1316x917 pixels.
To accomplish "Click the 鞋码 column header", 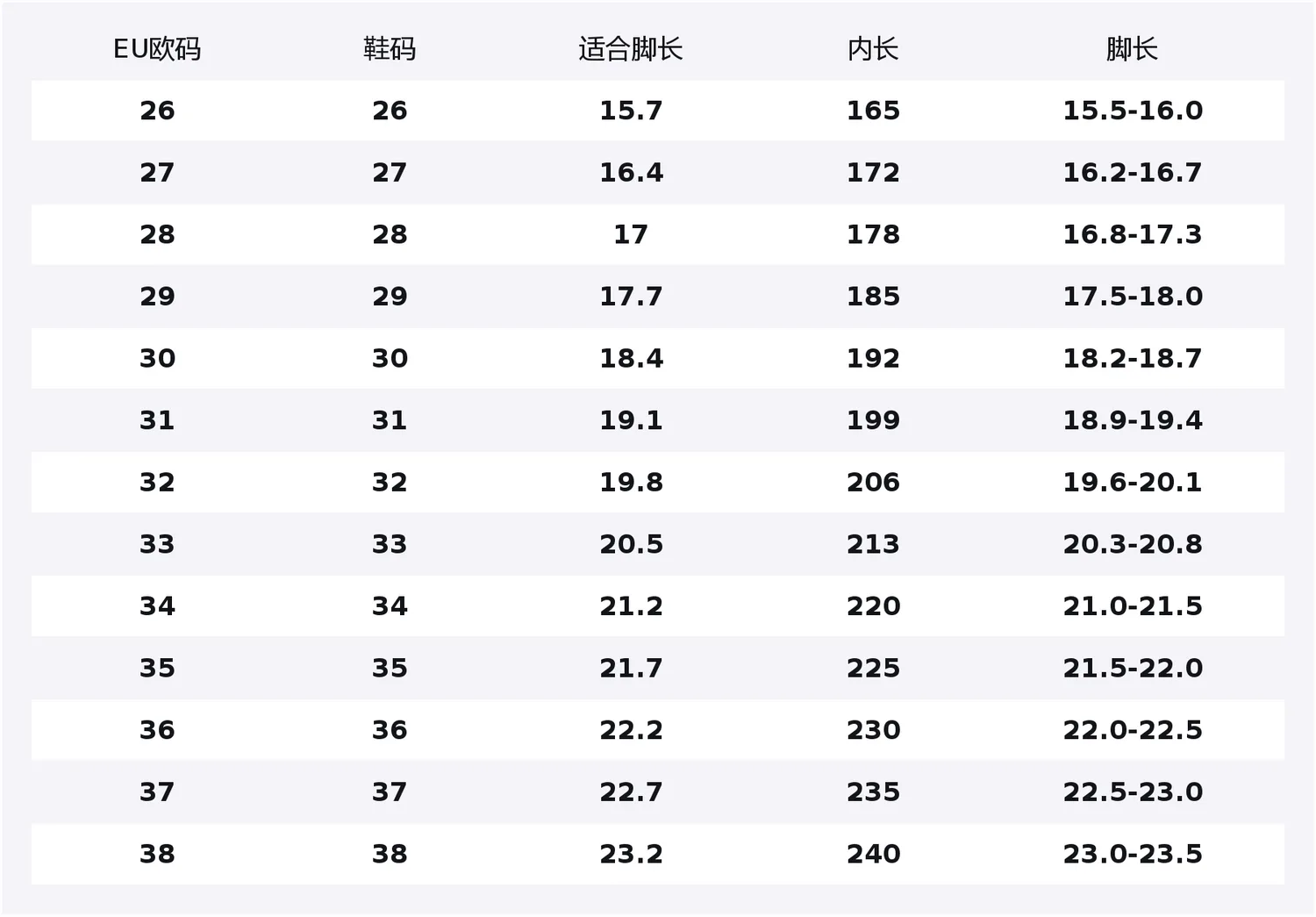I will pos(390,49).
